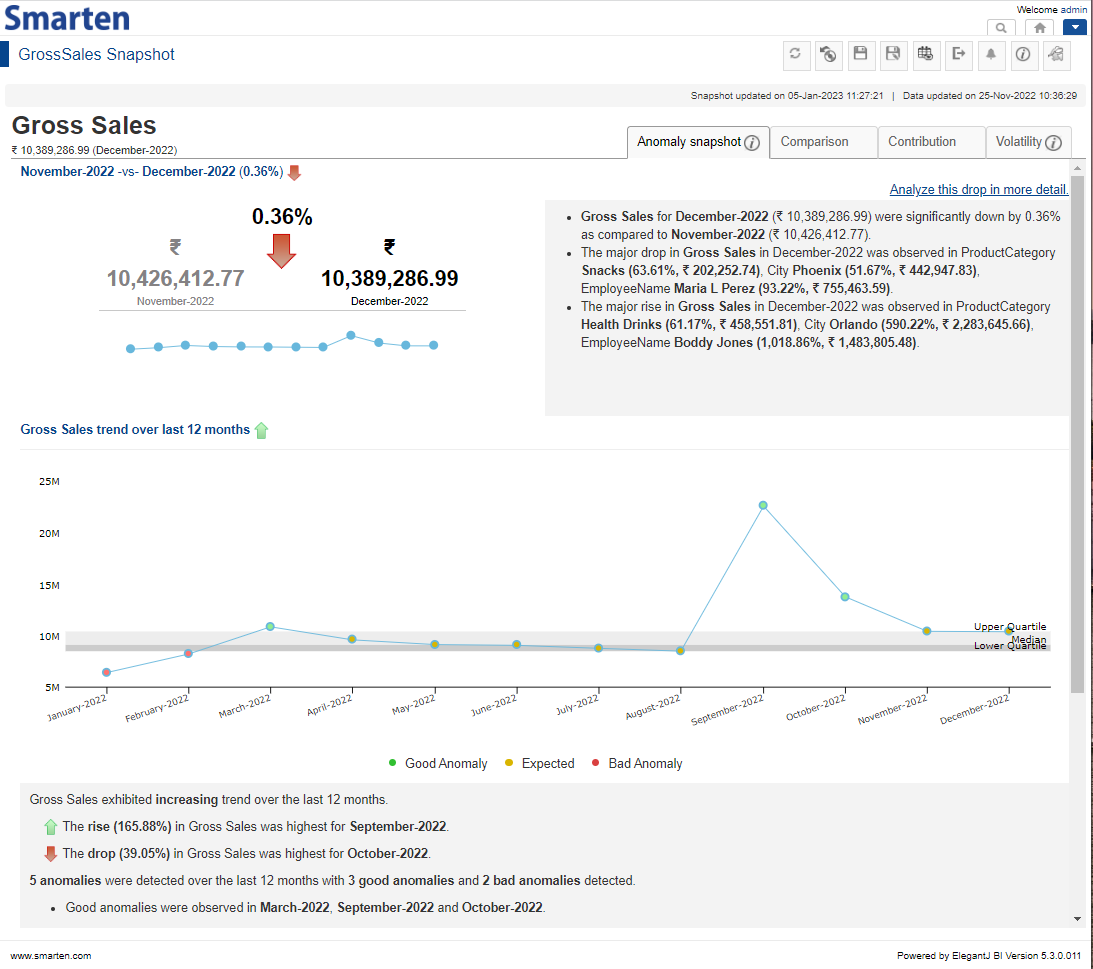The width and height of the screenshot is (1093, 969).
Task: Click the toolbar information icon
Action: pos(1023,54)
